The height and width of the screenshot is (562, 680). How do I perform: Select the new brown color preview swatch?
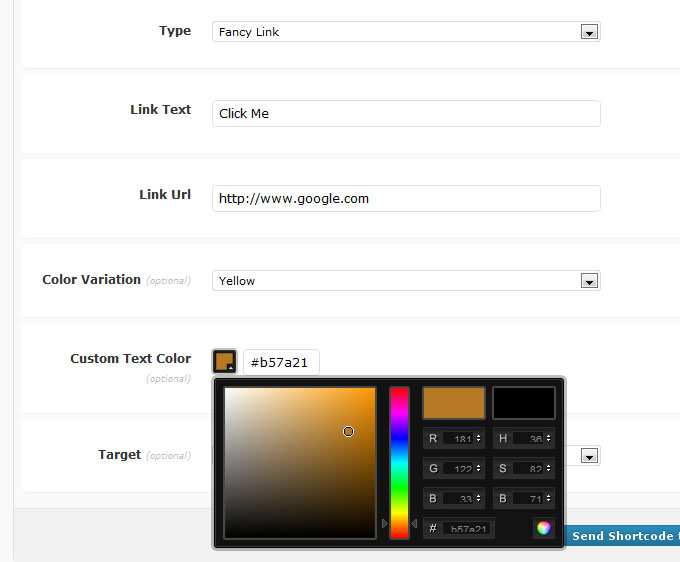[x=453, y=402]
